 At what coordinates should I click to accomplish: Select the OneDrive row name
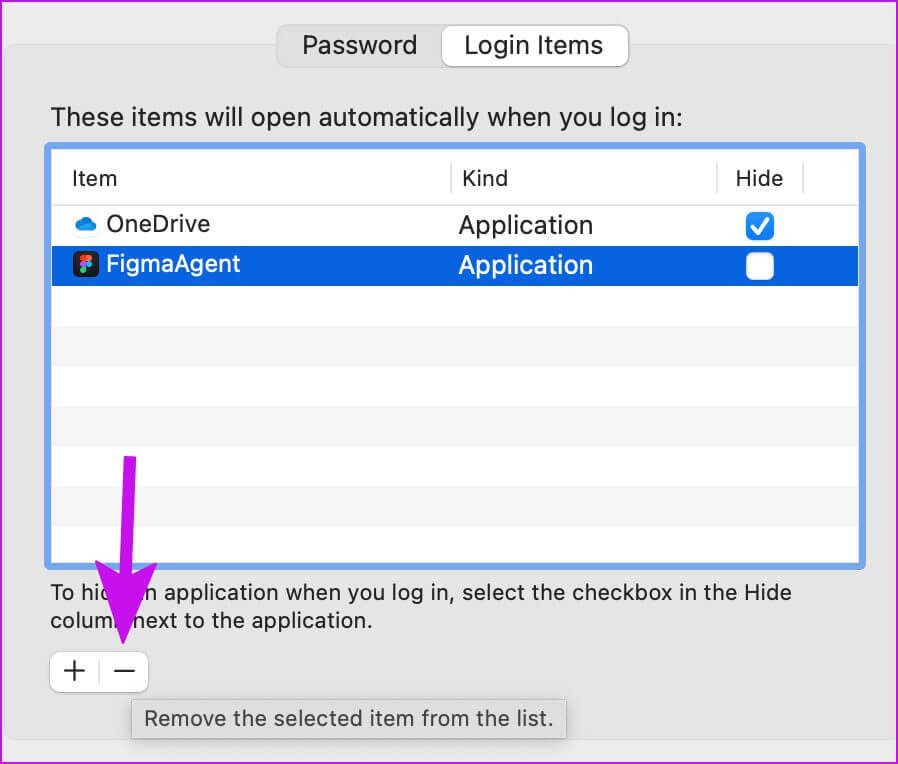click(x=158, y=224)
